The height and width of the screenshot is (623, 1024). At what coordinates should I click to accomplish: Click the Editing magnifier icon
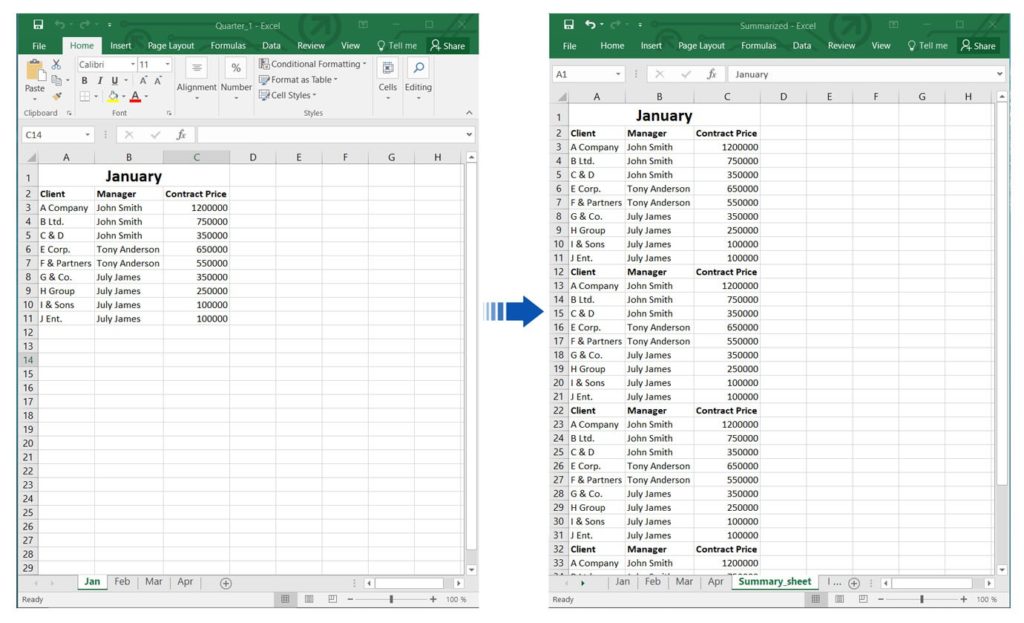(418, 66)
